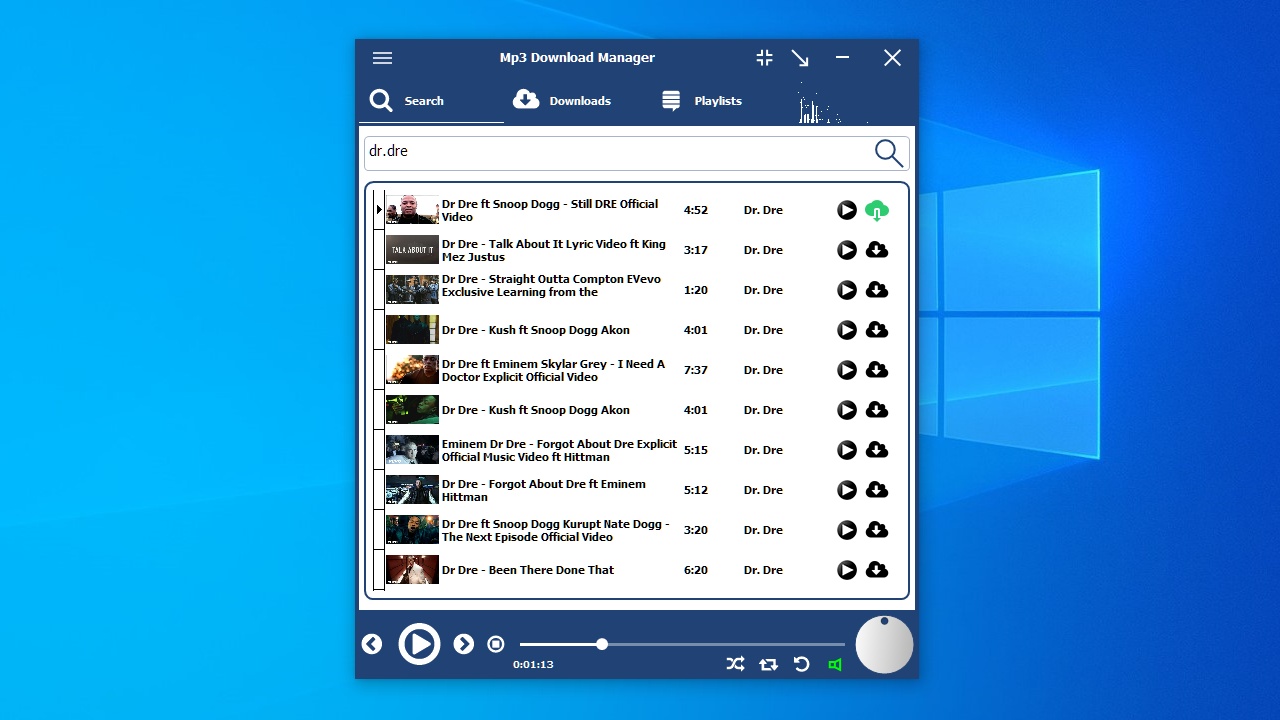1280x720 pixels.
Task: Click the Still DRE video thumbnail
Action: [412, 210]
